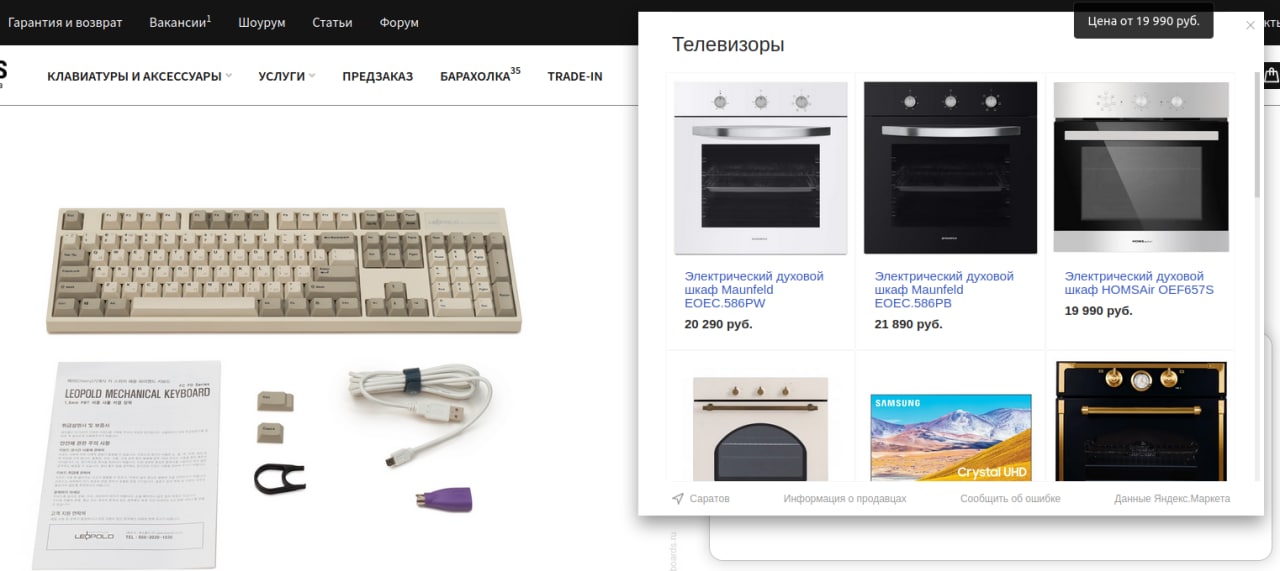This screenshot has height=571, width=1280.
Task: Click the Саратов location arrow icon
Action: click(x=677, y=498)
